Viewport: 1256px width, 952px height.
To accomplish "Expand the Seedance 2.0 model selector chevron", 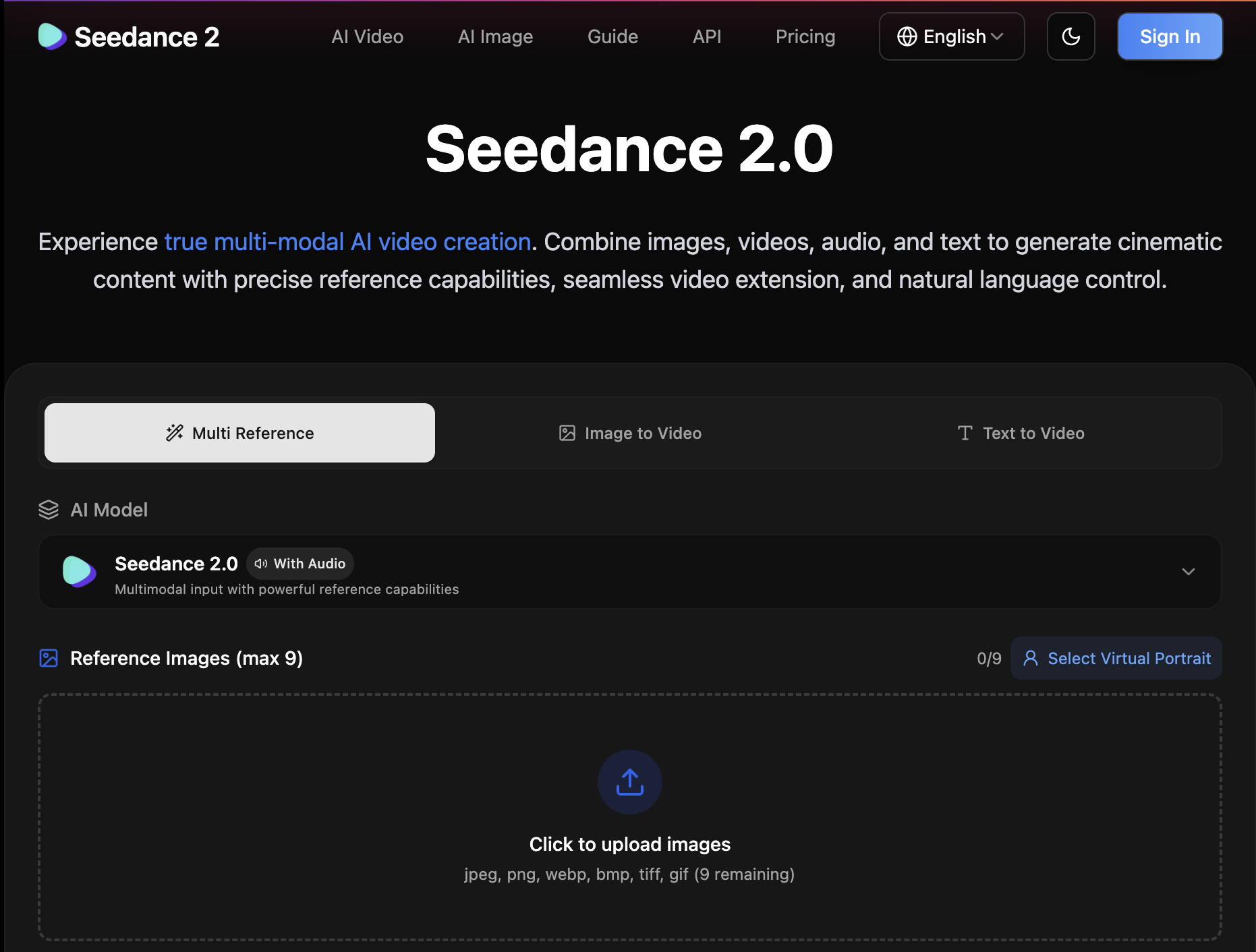I will click(1188, 572).
